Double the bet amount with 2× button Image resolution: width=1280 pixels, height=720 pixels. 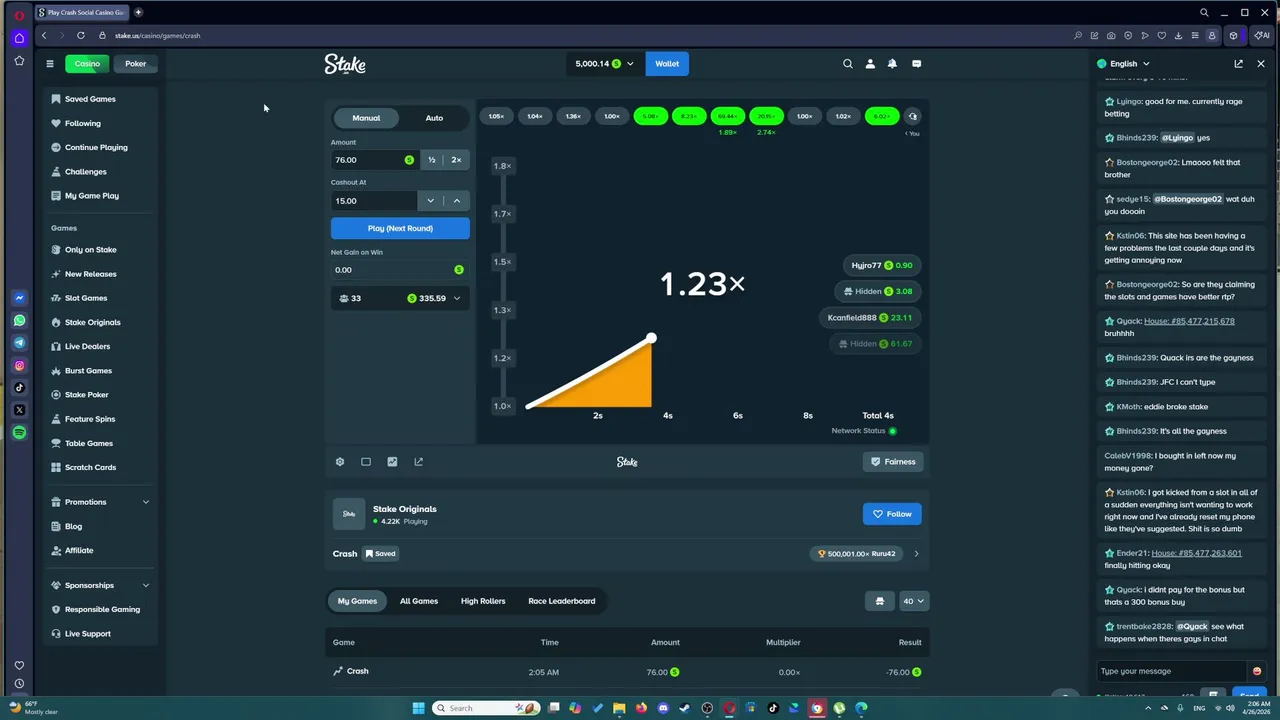coord(456,160)
